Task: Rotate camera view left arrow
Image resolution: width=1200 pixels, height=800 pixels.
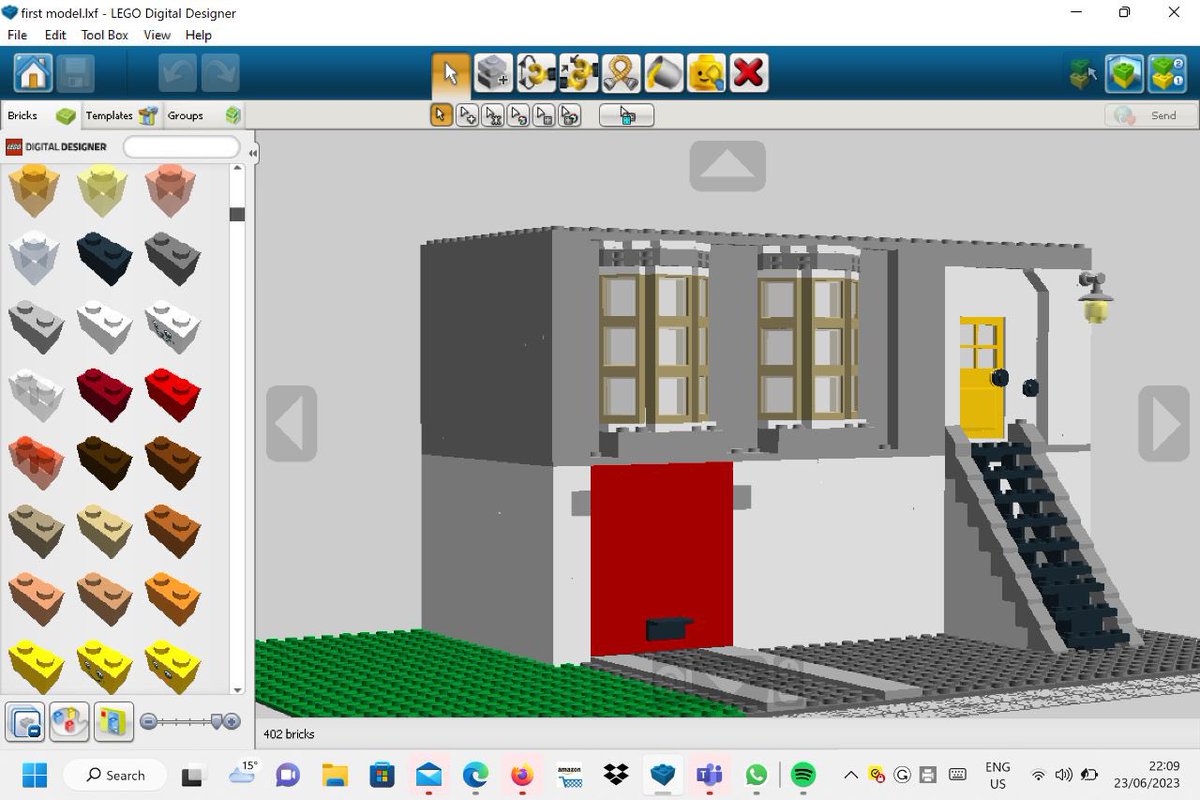Action: (291, 424)
